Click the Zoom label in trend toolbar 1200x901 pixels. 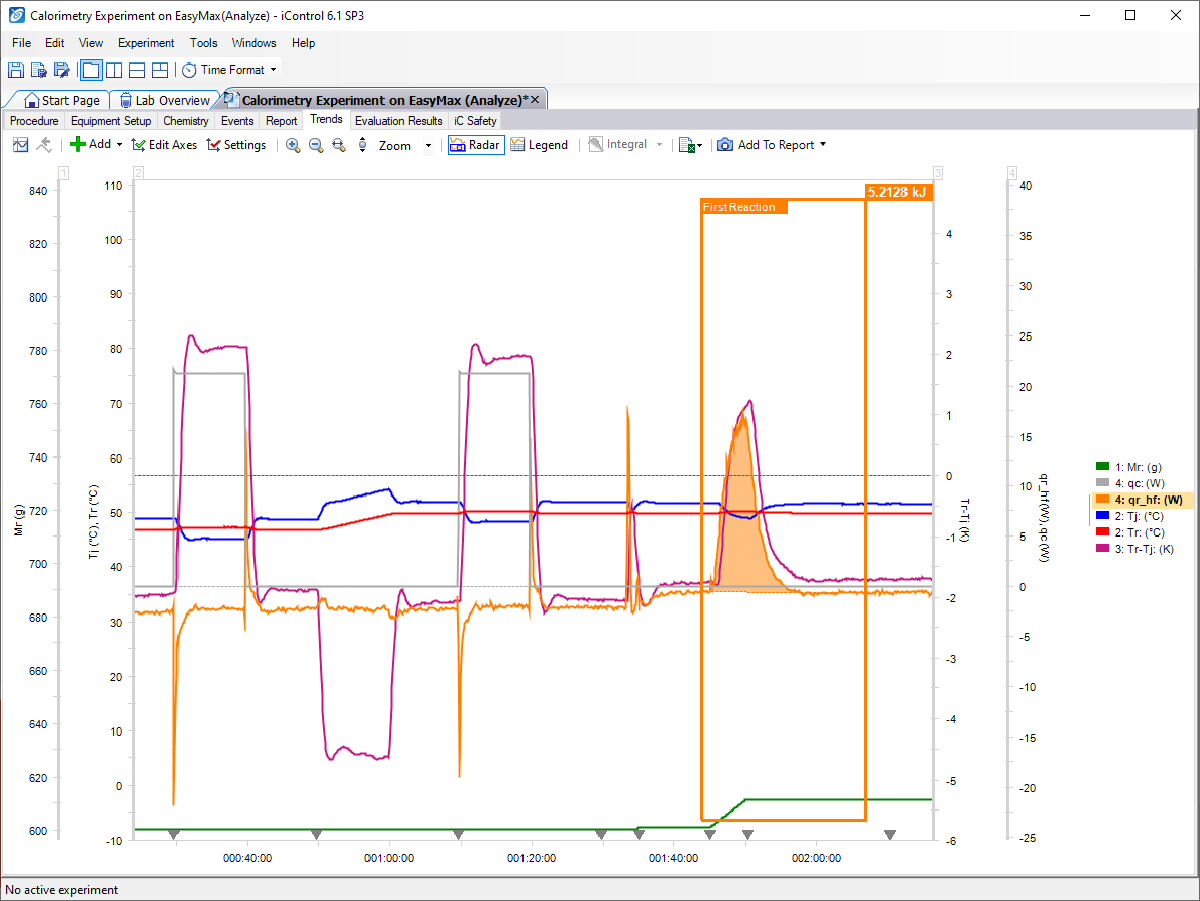coord(395,145)
